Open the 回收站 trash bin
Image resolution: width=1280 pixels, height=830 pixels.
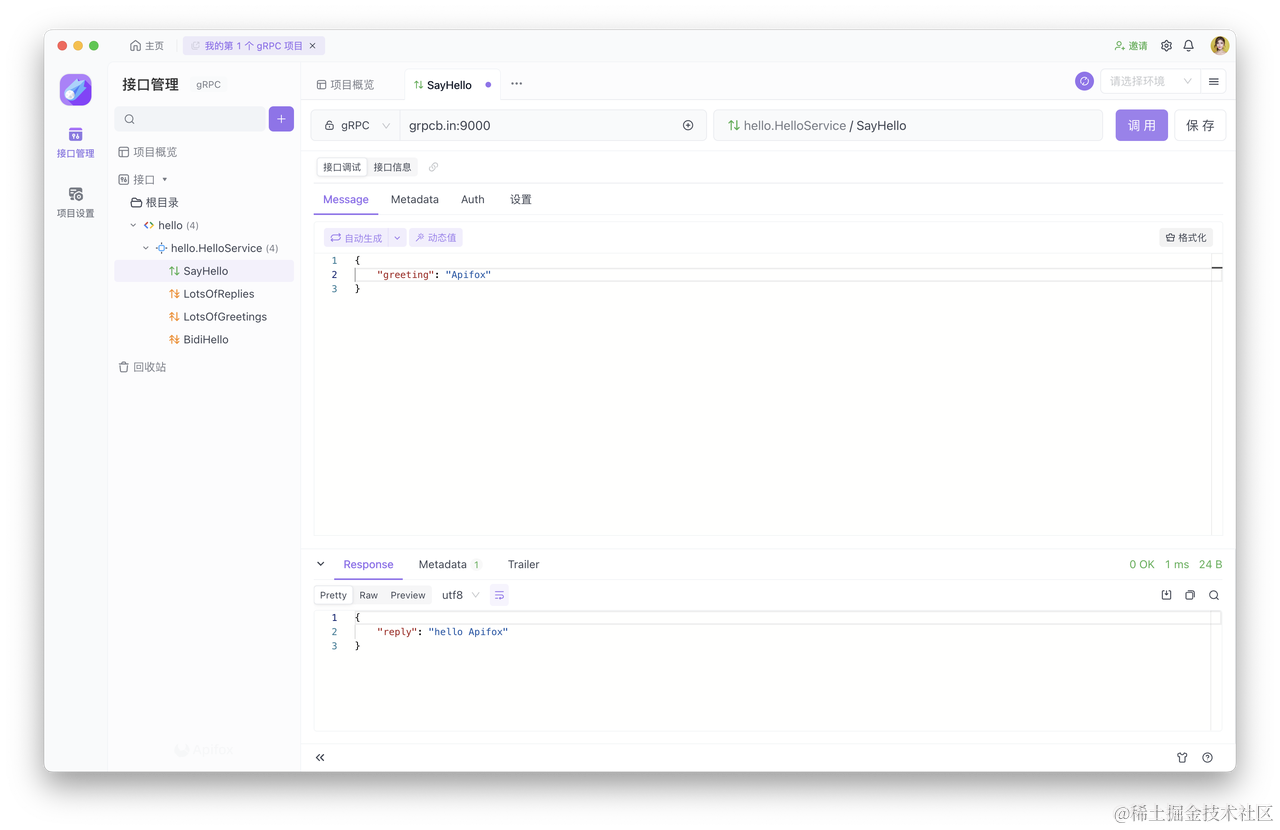coord(142,367)
